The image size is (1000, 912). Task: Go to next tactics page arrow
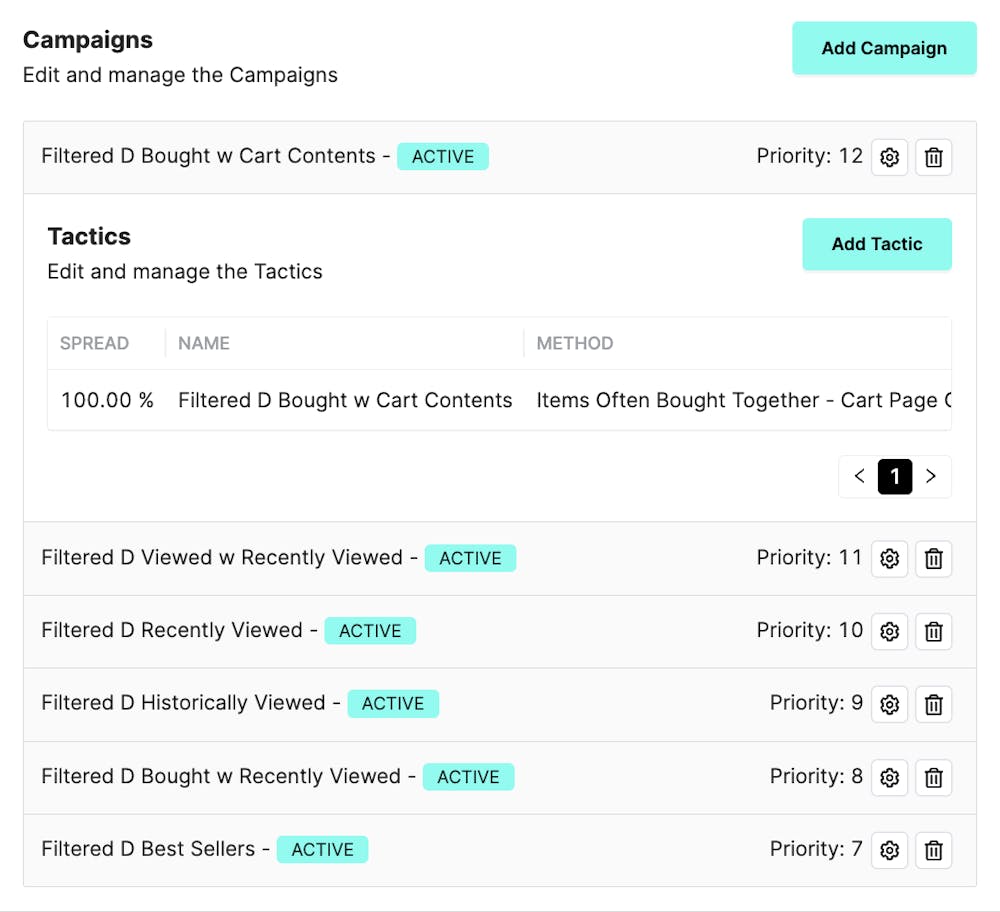coord(931,476)
